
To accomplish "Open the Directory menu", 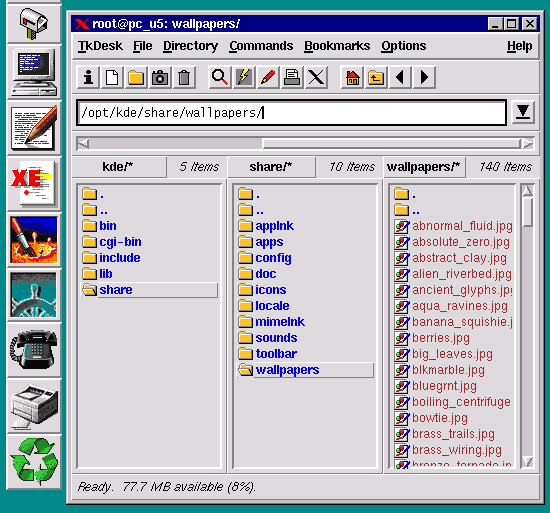I will [x=190, y=46].
